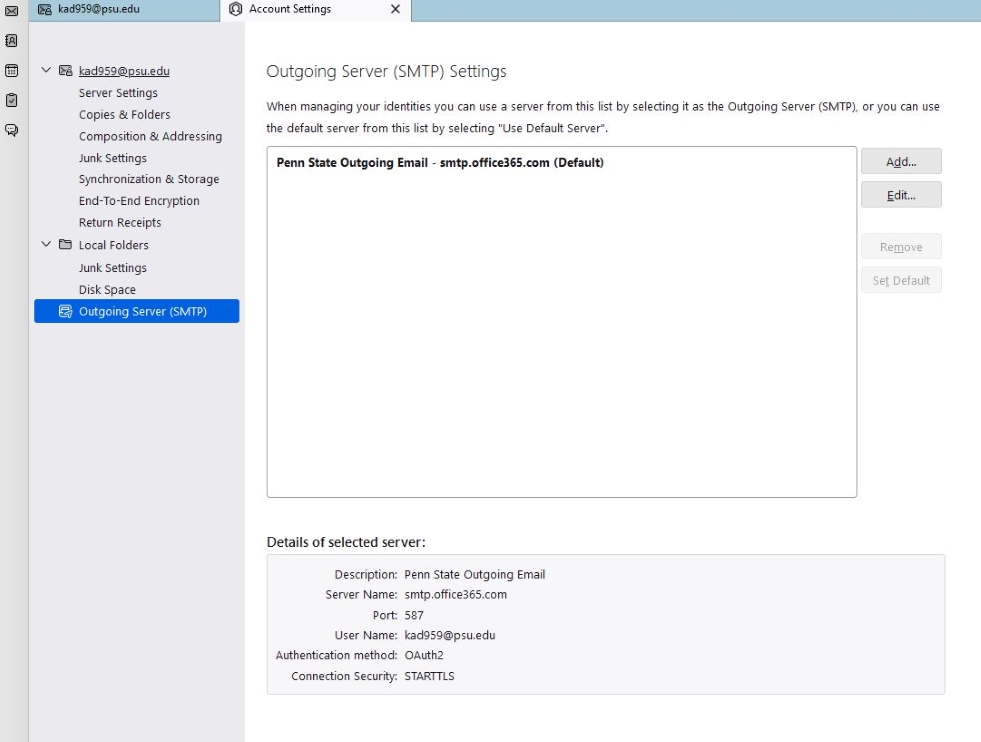The height and width of the screenshot is (742, 981).
Task: Click the Outgoing Server (SMTP) icon
Action: click(x=66, y=312)
